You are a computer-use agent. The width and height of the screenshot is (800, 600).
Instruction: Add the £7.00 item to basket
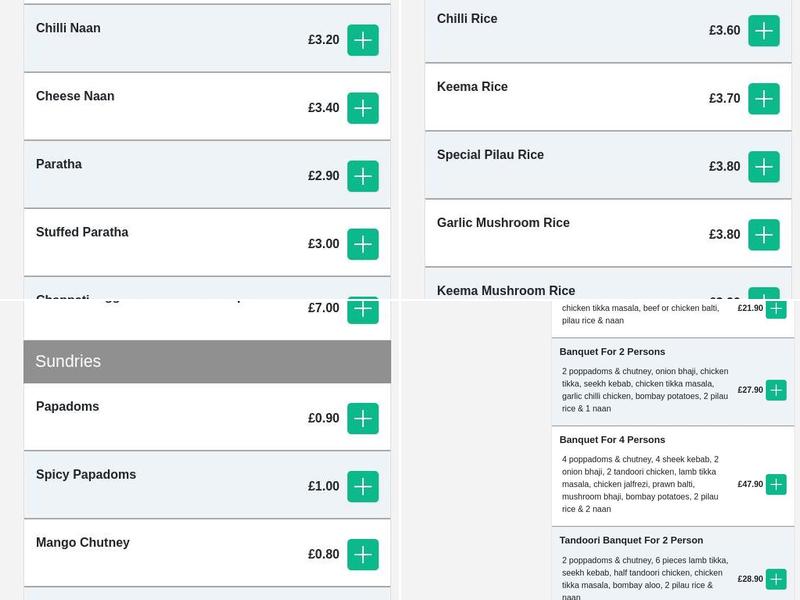[363, 310]
